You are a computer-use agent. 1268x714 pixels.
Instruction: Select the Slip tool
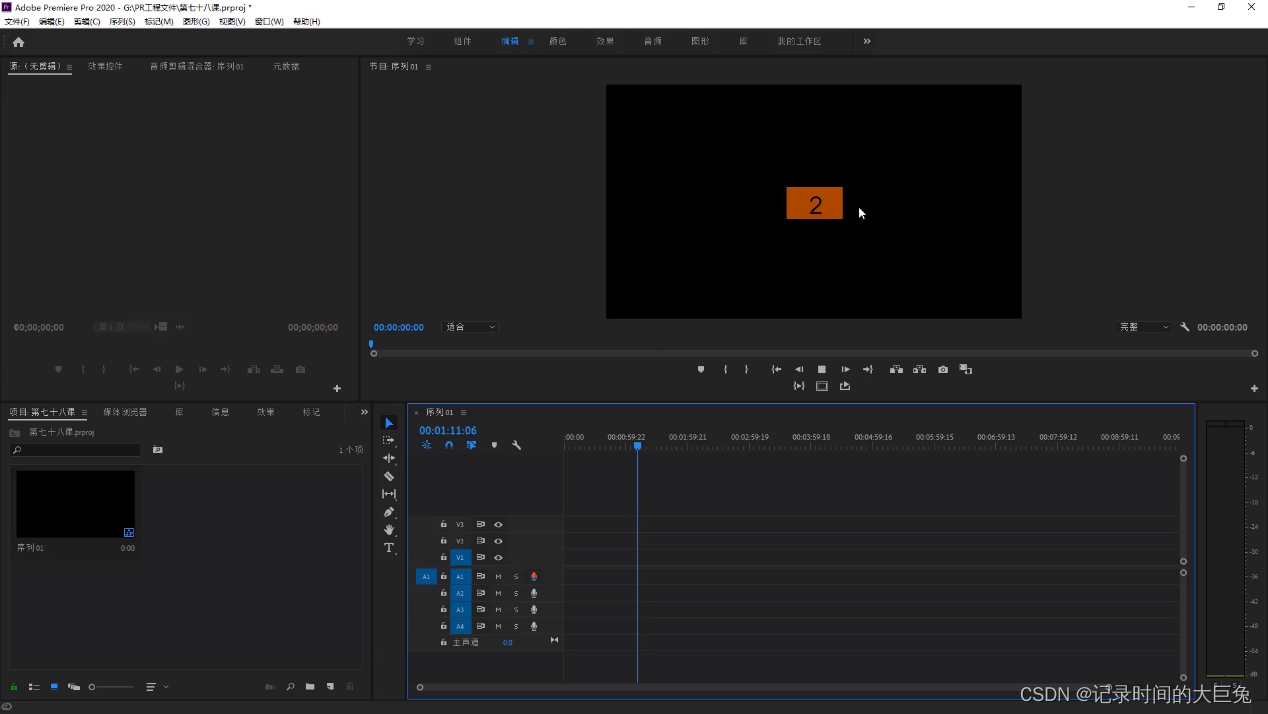[389, 494]
